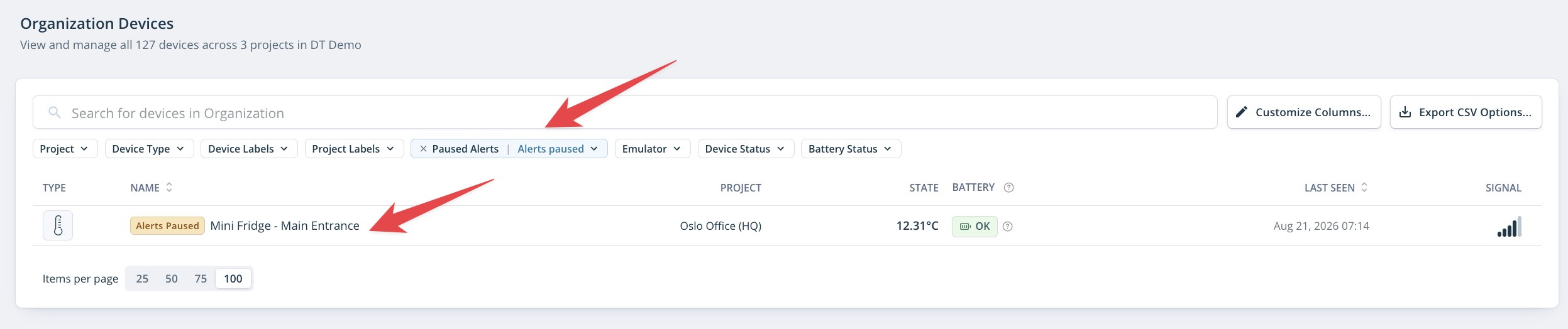Click the thermometer device type icon
This screenshot has width=1568, height=329.
tap(58, 225)
